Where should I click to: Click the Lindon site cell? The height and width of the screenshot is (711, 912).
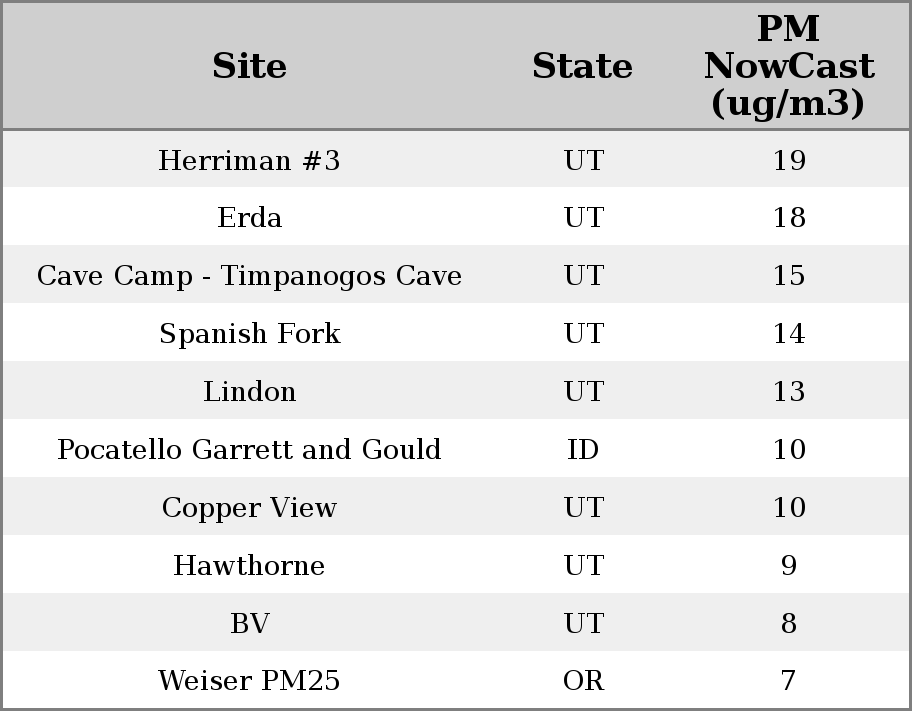pyautogui.click(x=249, y=392)
